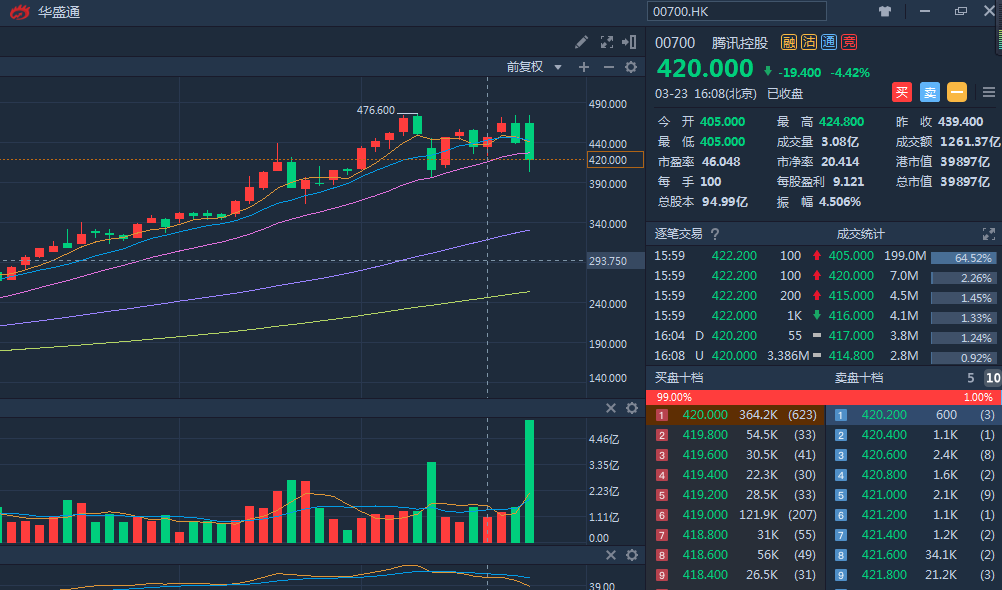
Task: Switch to the 成交统计 tab
Action: tap(860, 234)
